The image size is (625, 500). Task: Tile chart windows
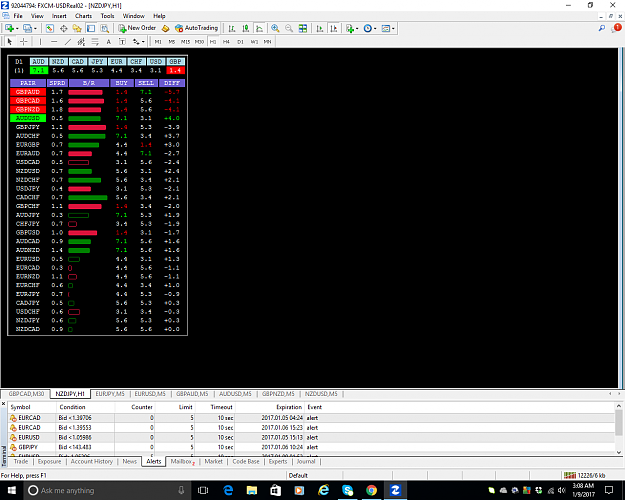[303, 28]
